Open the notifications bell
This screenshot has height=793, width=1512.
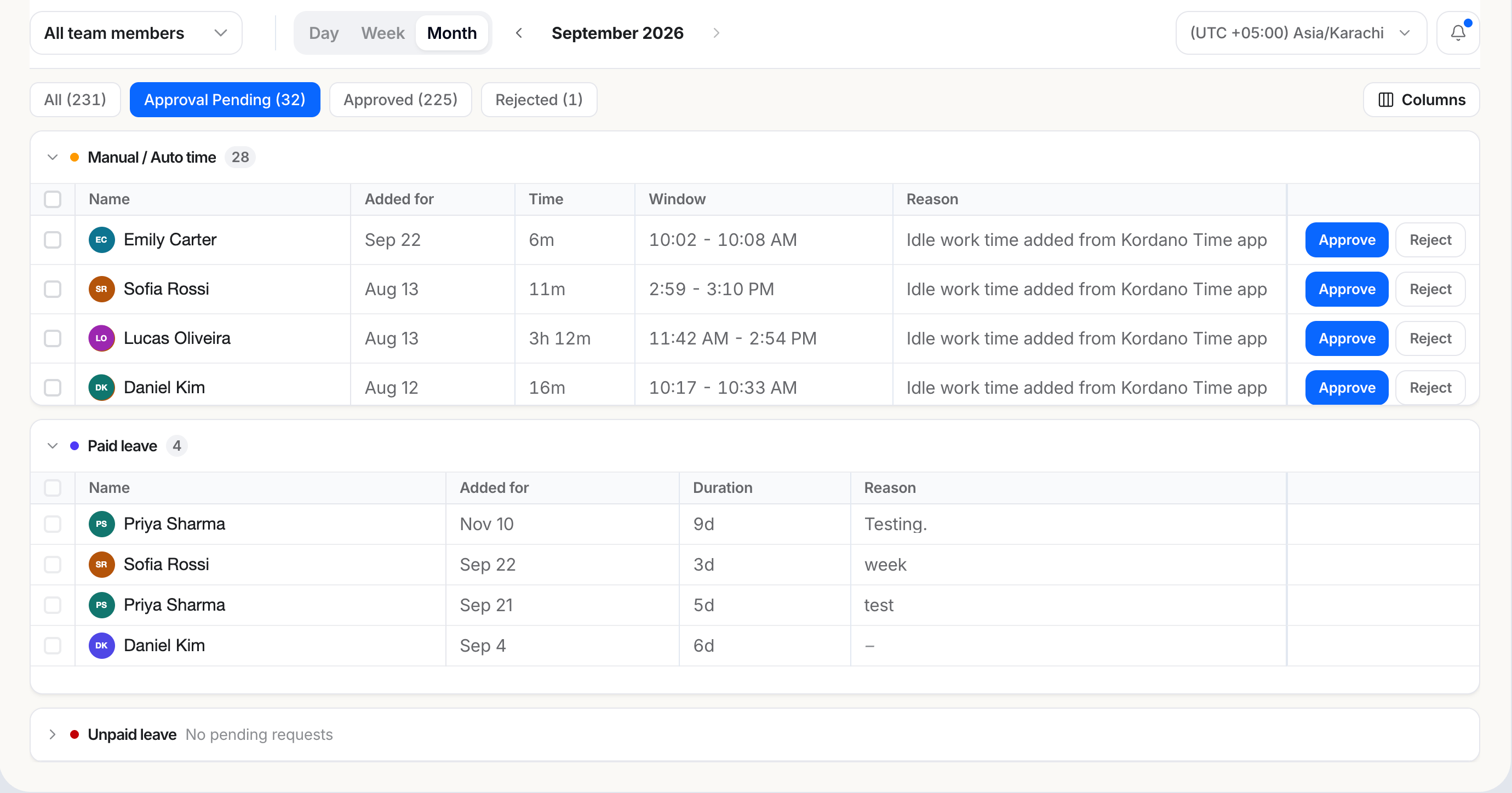1457,33
